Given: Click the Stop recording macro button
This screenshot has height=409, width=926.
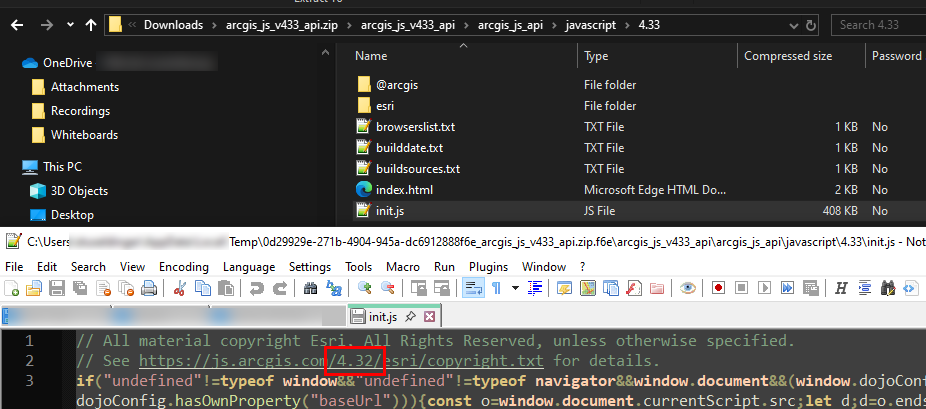Looking at the screenshot, I should 742,288.
